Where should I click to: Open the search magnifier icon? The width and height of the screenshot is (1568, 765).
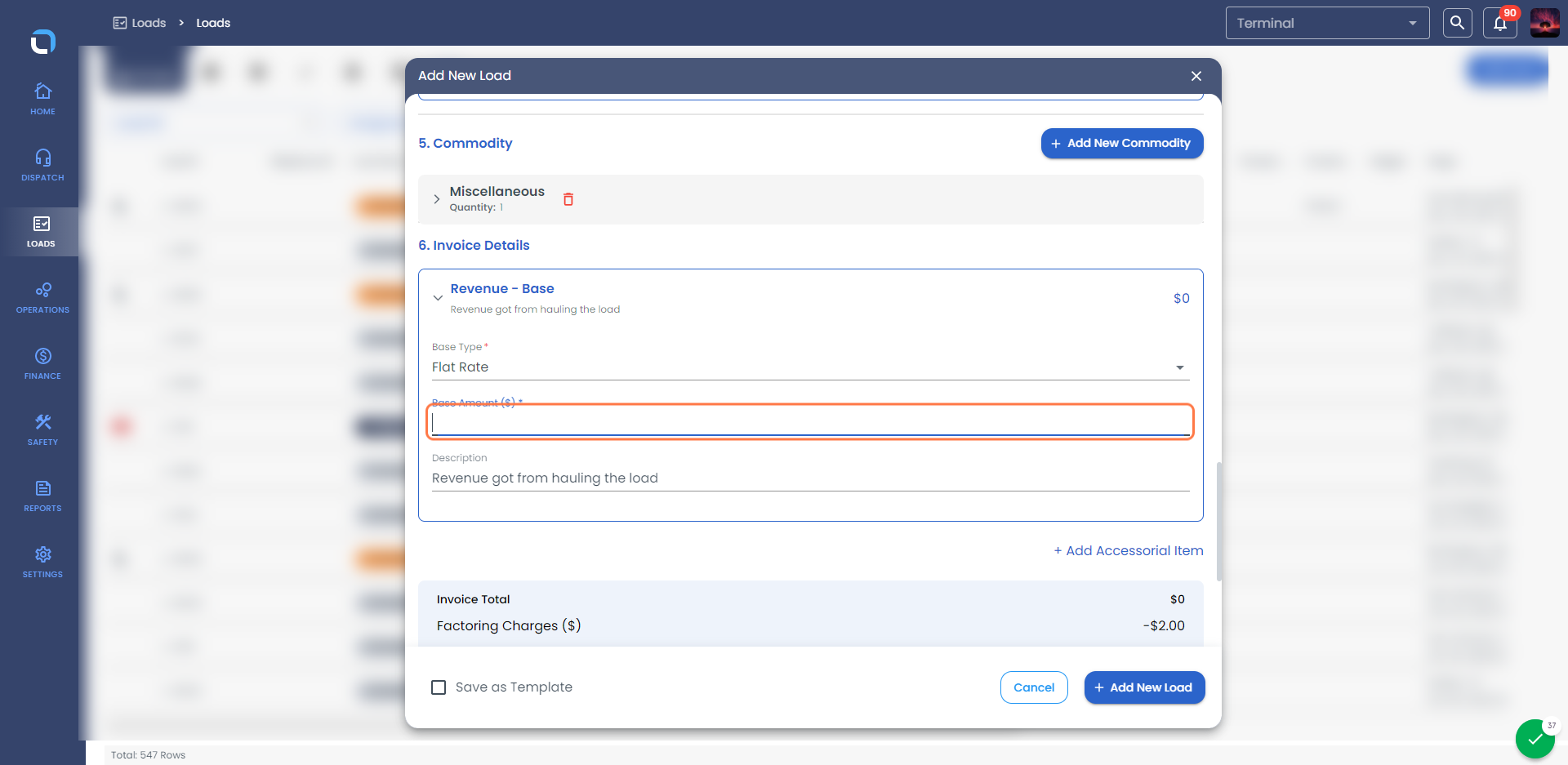click(x=1457, y=23)
